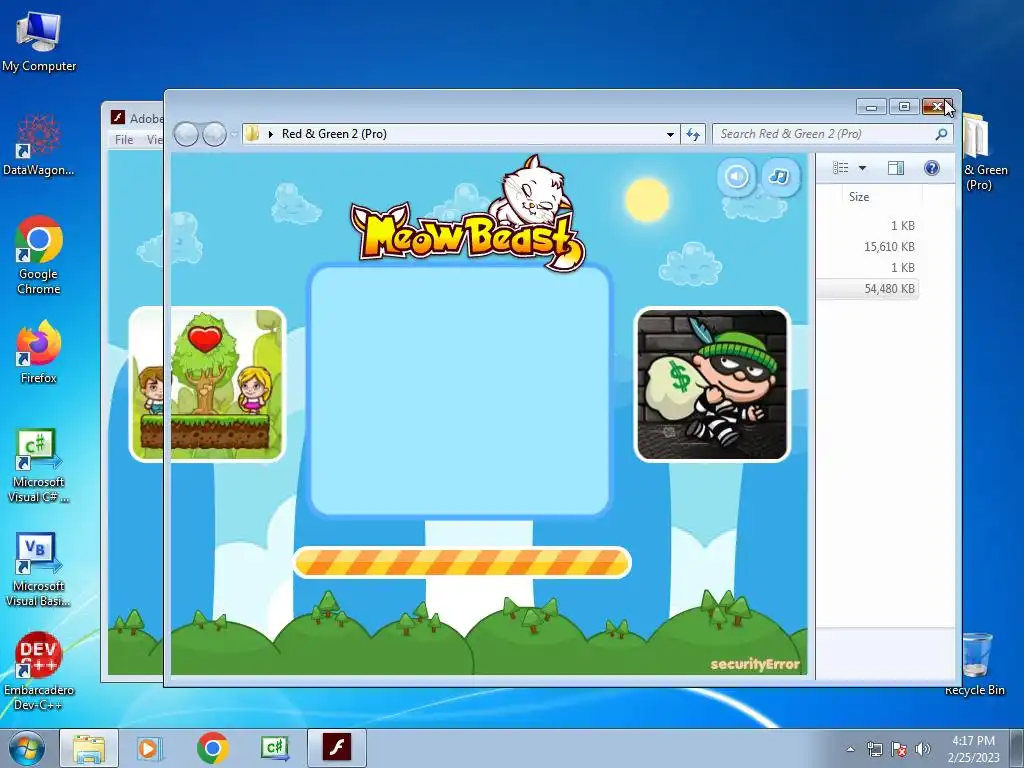Viewport: 1024px width, 768px height.
Task: Click the orange striped loading bar
Action: [x=462, y=562]
